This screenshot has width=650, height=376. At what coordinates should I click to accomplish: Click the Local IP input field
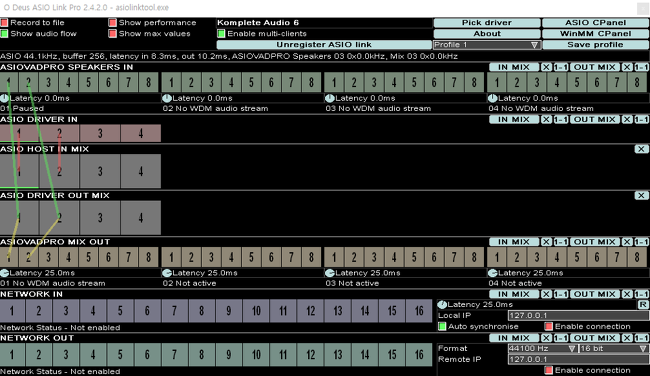click(x=578, y=315)
